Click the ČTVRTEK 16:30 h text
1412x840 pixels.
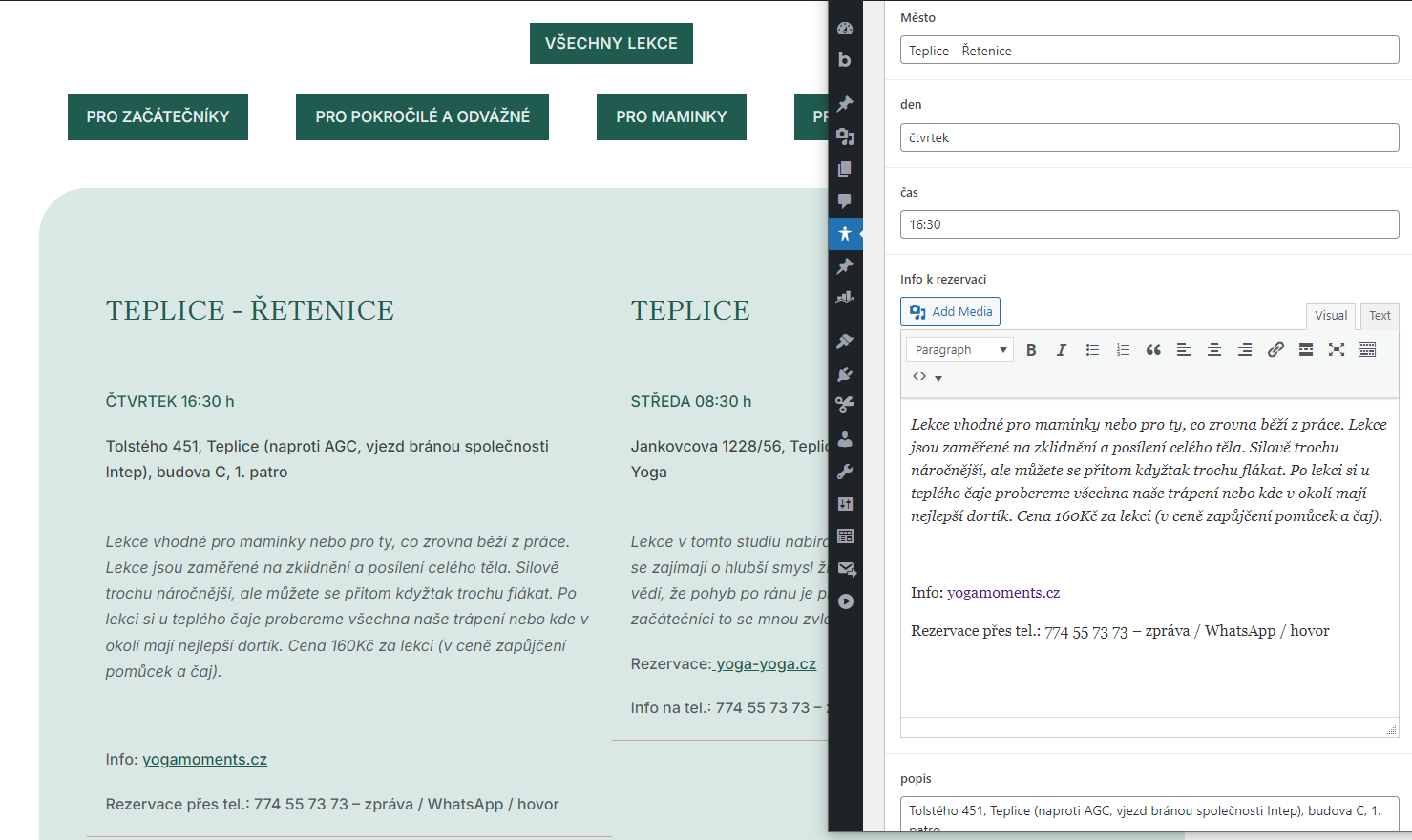click(x=170, y=402)
